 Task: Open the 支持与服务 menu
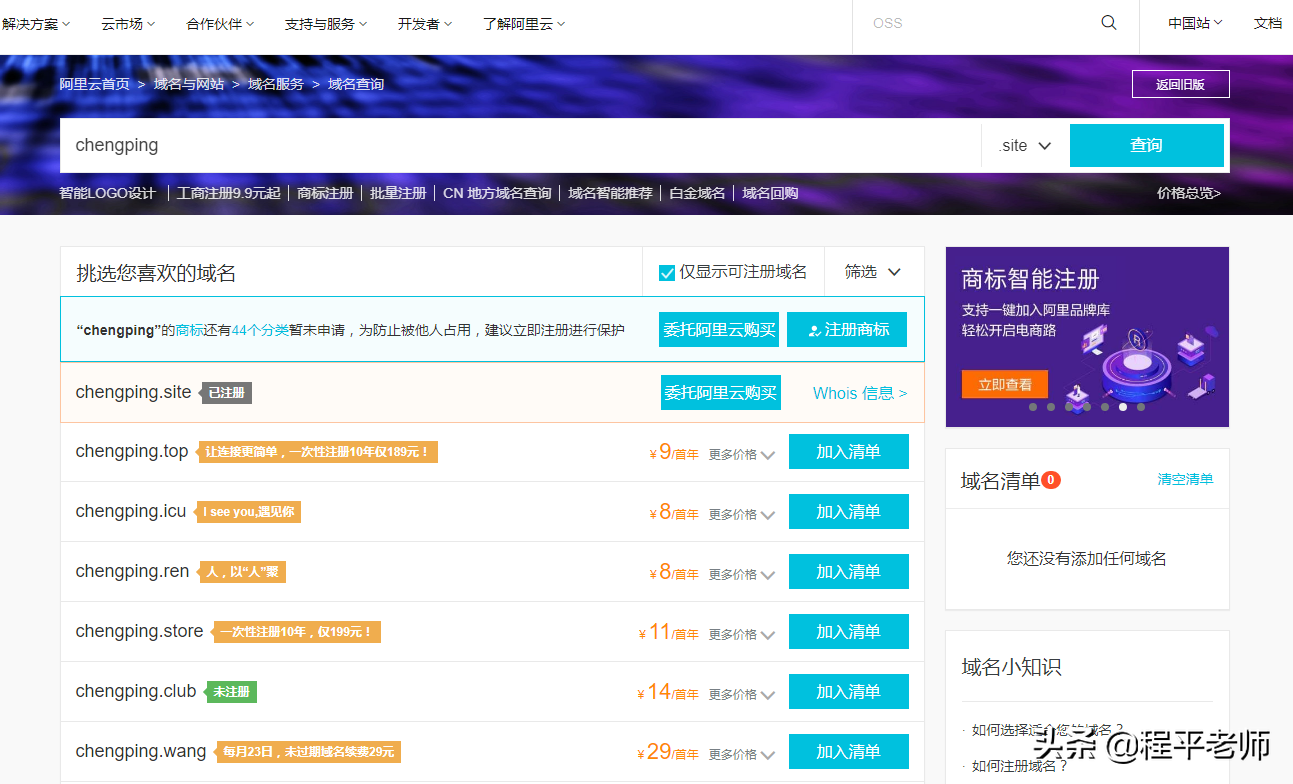326,24
